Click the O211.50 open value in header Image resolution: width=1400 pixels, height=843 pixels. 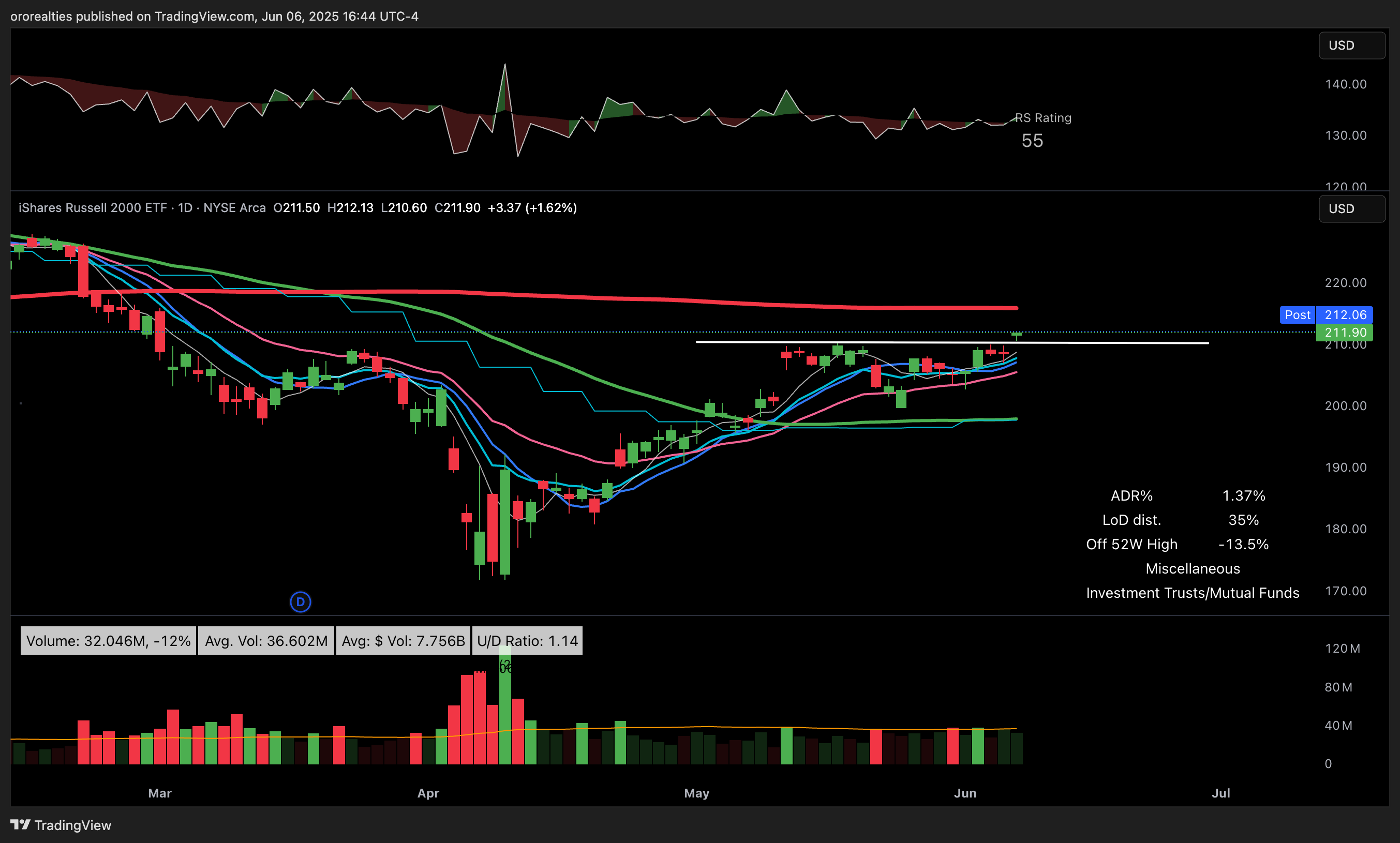tap(296, 208)
